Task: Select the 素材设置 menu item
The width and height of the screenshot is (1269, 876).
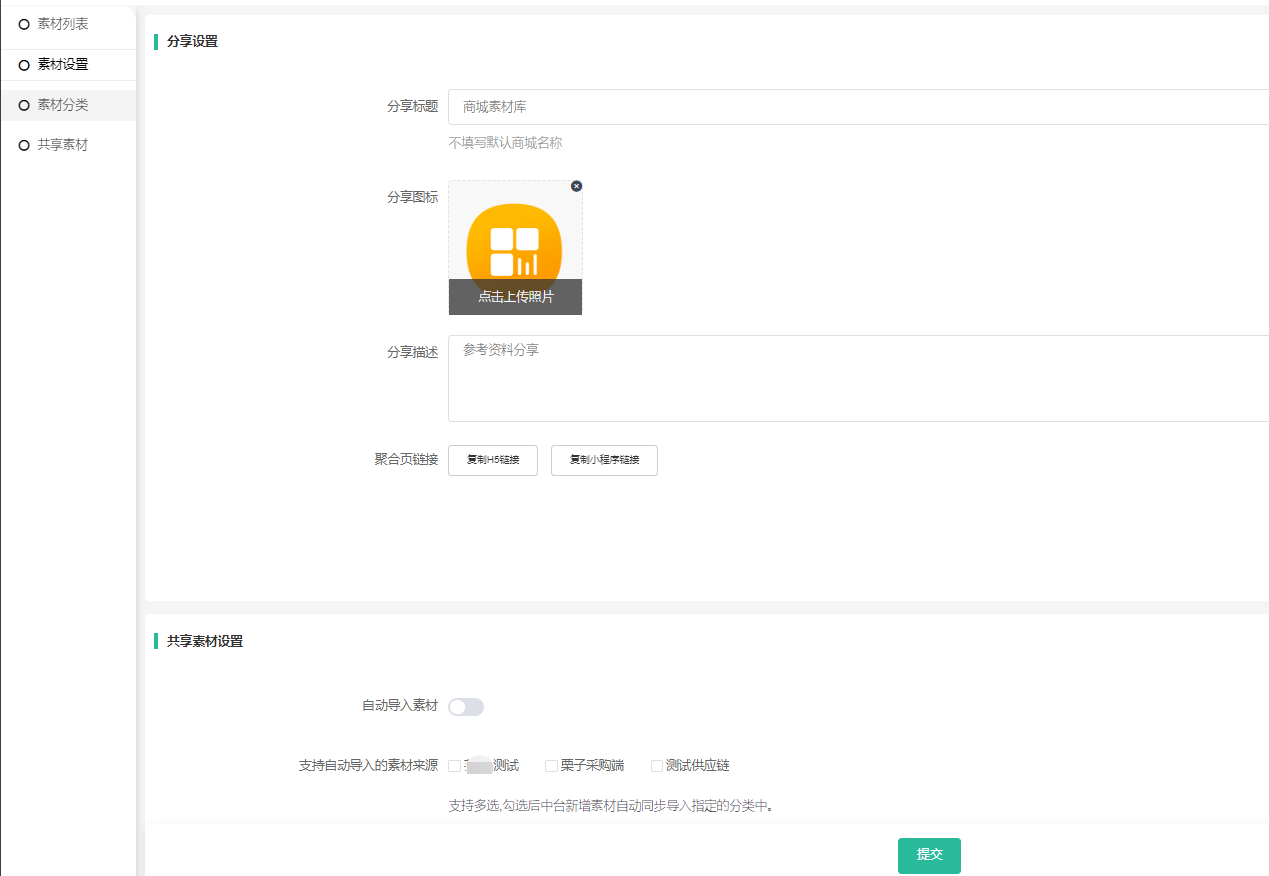Action: click(63, 65)
